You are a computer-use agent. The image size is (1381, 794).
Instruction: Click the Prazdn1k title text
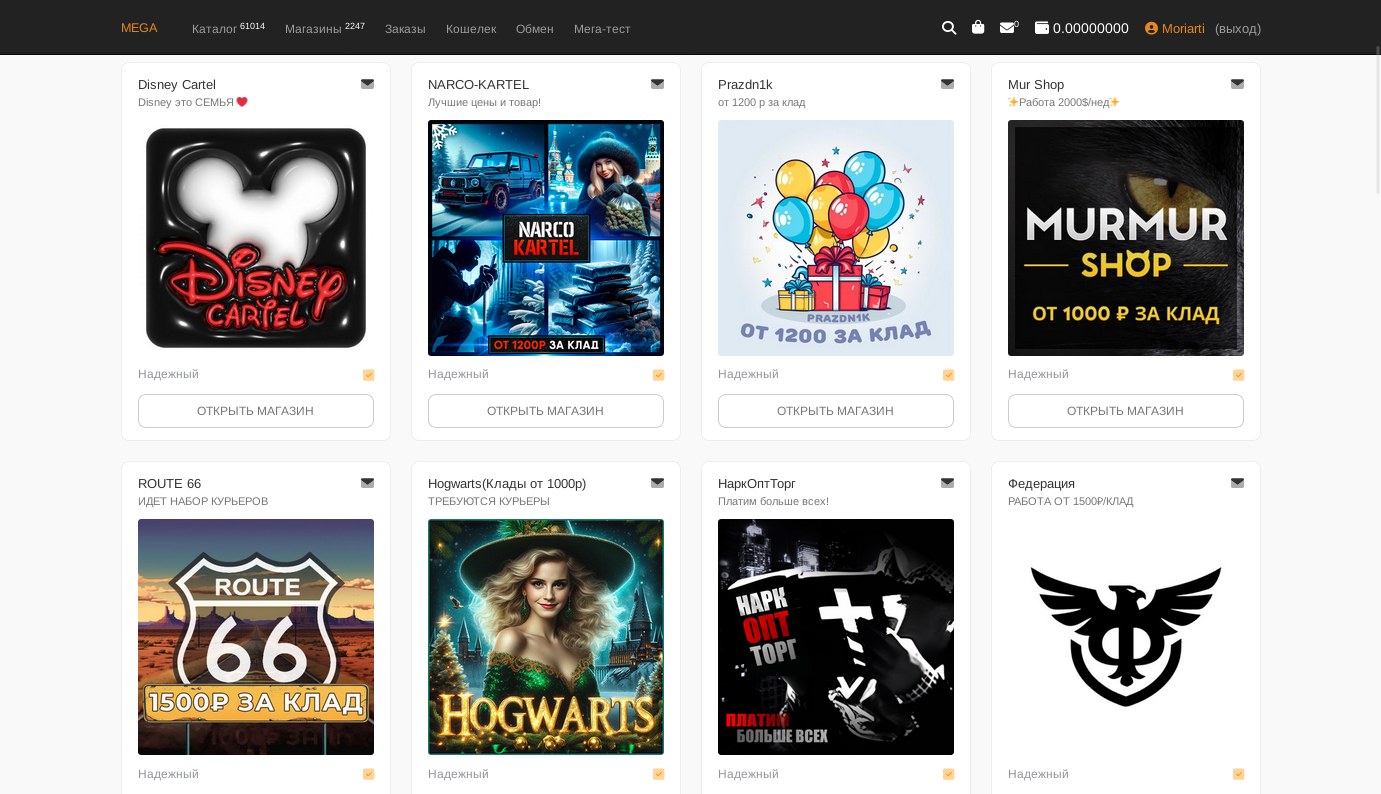click(x=745, y=85)
